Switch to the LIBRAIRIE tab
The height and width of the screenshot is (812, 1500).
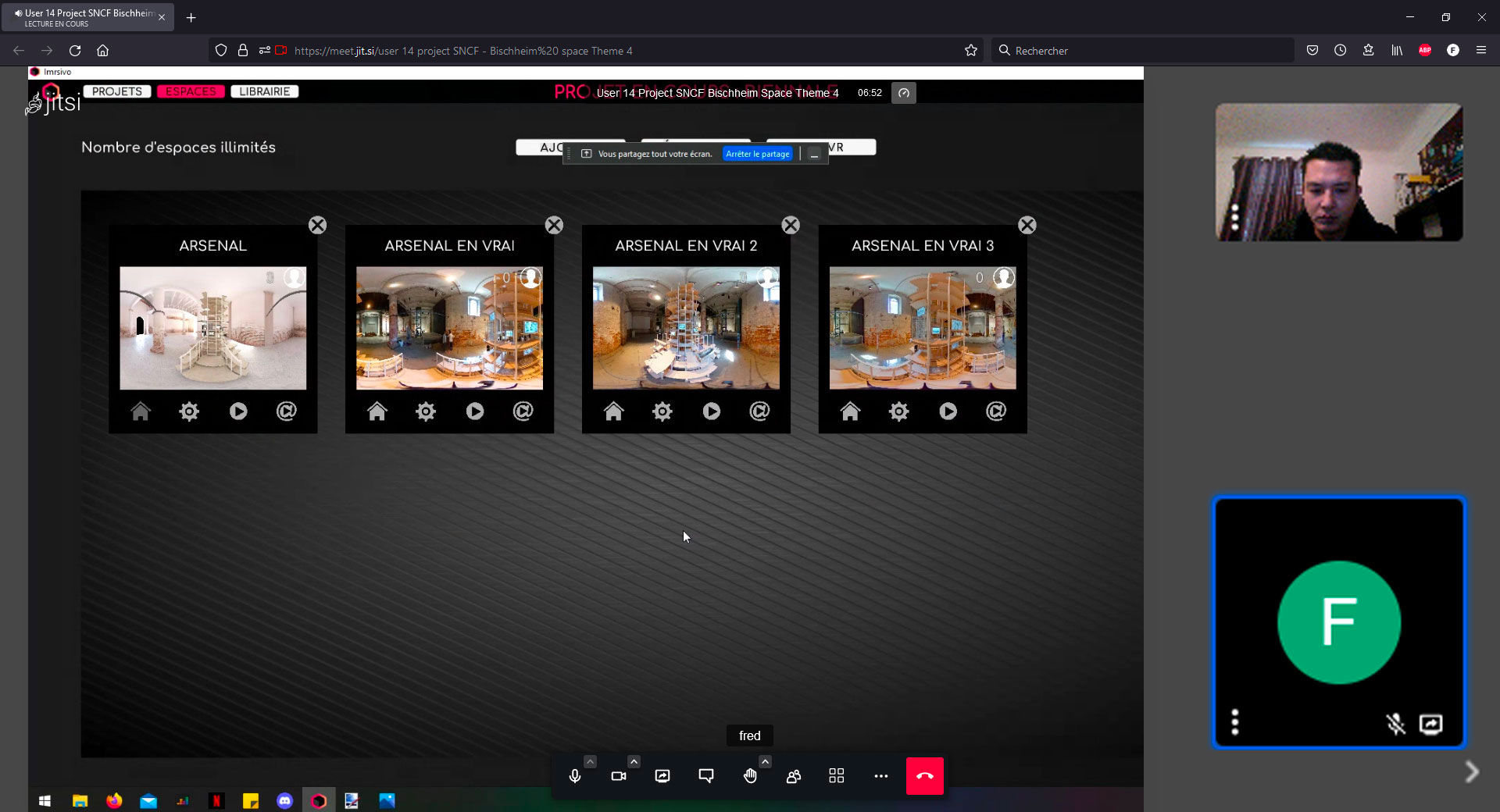(265, 91)
